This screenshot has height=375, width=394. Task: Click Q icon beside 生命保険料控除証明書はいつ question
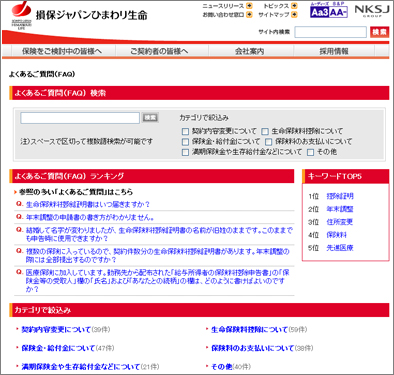tap(20, 204)
